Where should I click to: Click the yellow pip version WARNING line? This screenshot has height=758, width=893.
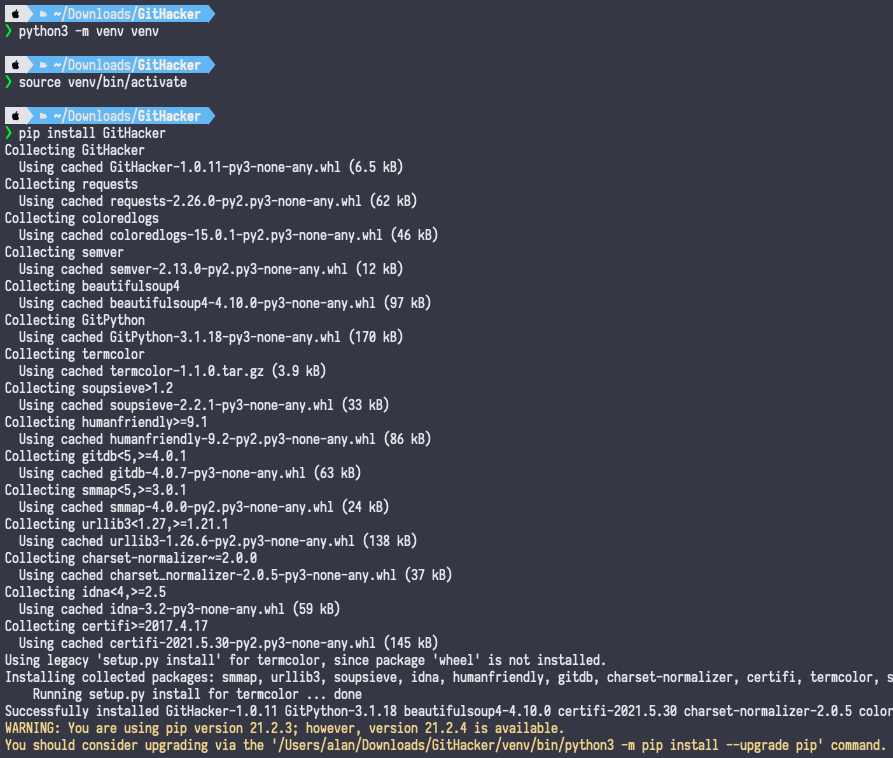284,728
